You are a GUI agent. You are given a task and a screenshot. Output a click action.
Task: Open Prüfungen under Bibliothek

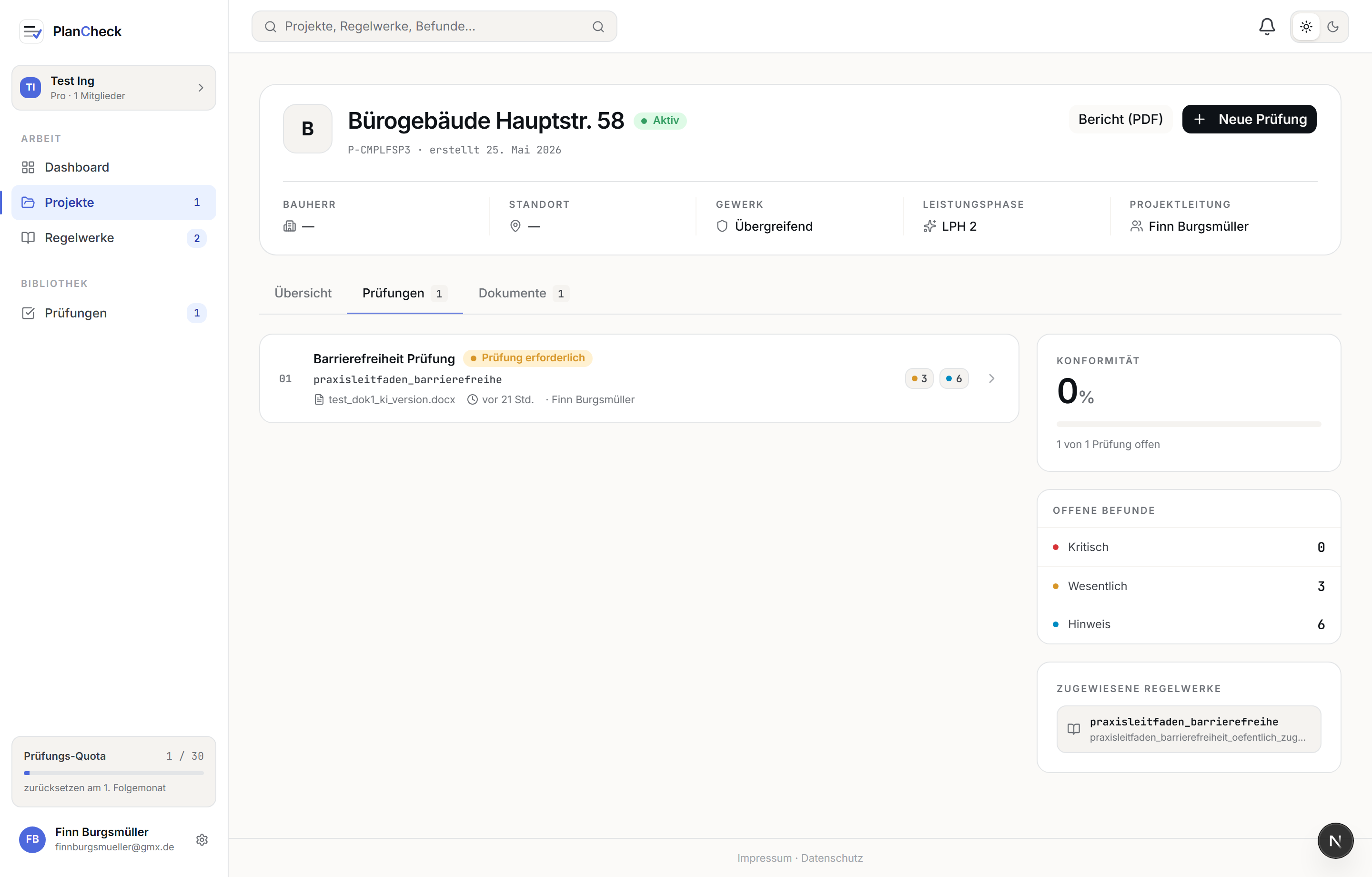point(113,313)
